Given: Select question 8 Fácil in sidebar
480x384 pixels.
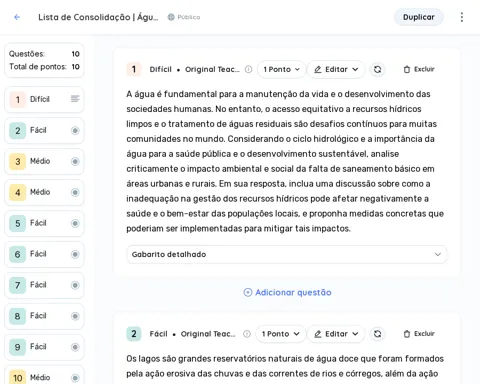Looking at the screenshot, I should pyautogui.click(x=44, y=316).
